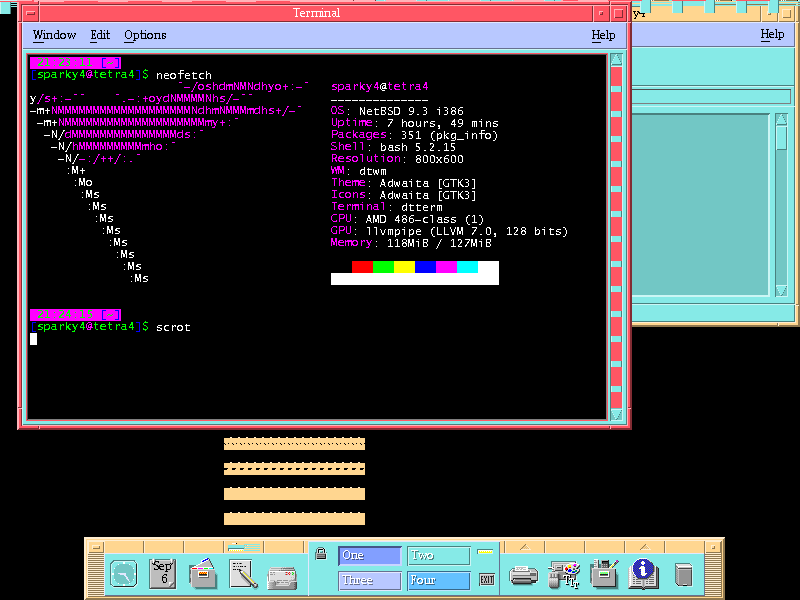
Task: Click the printer icon on the panel
Action: point(523,575)
